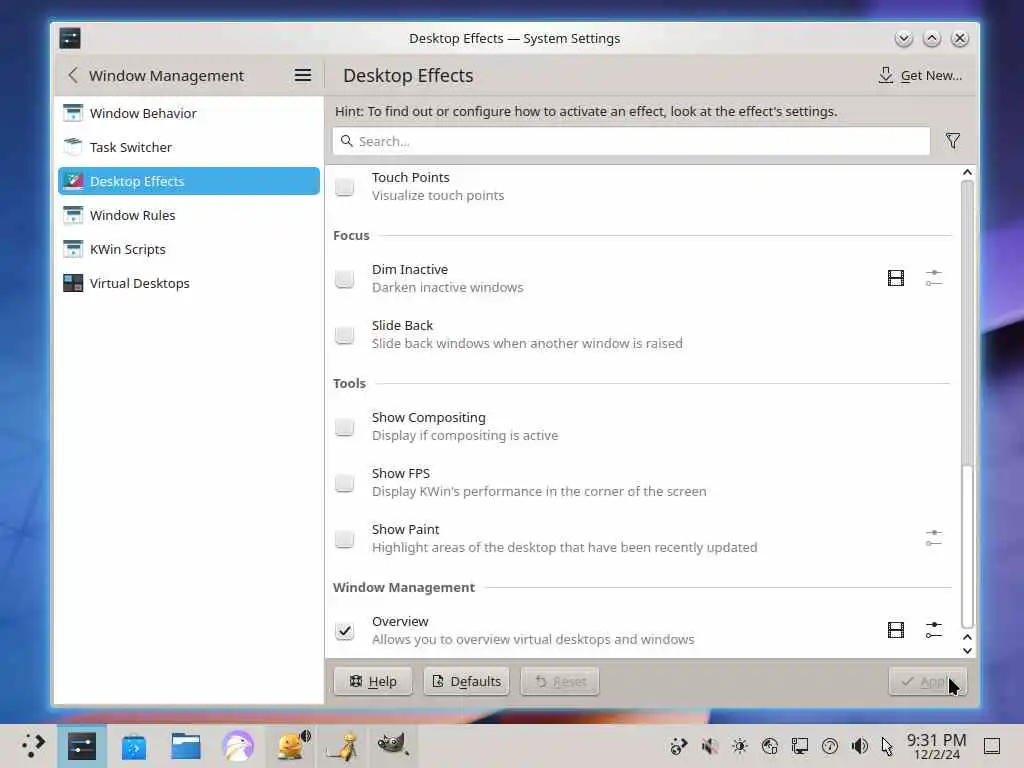Viewport: 1024px width, 768px height.
Task: Click the Apply button
Action: pos(927,681)
